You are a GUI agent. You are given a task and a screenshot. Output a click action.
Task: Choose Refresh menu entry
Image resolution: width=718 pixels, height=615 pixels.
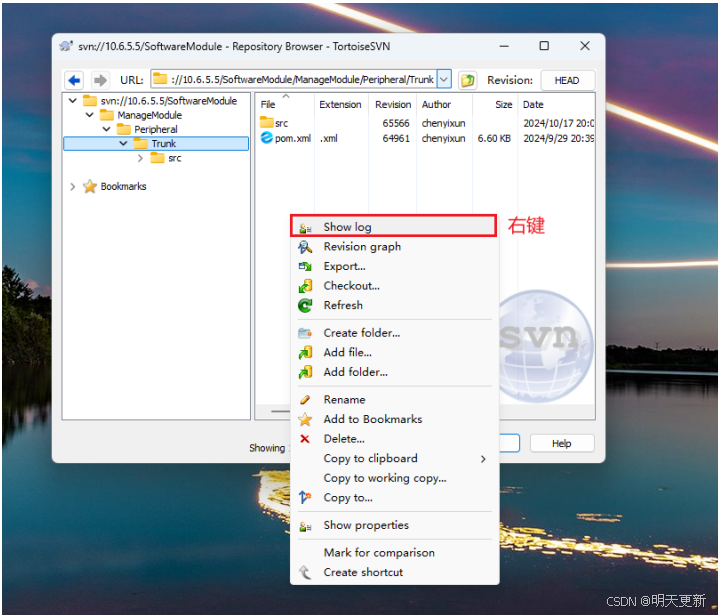click(394, 305)
